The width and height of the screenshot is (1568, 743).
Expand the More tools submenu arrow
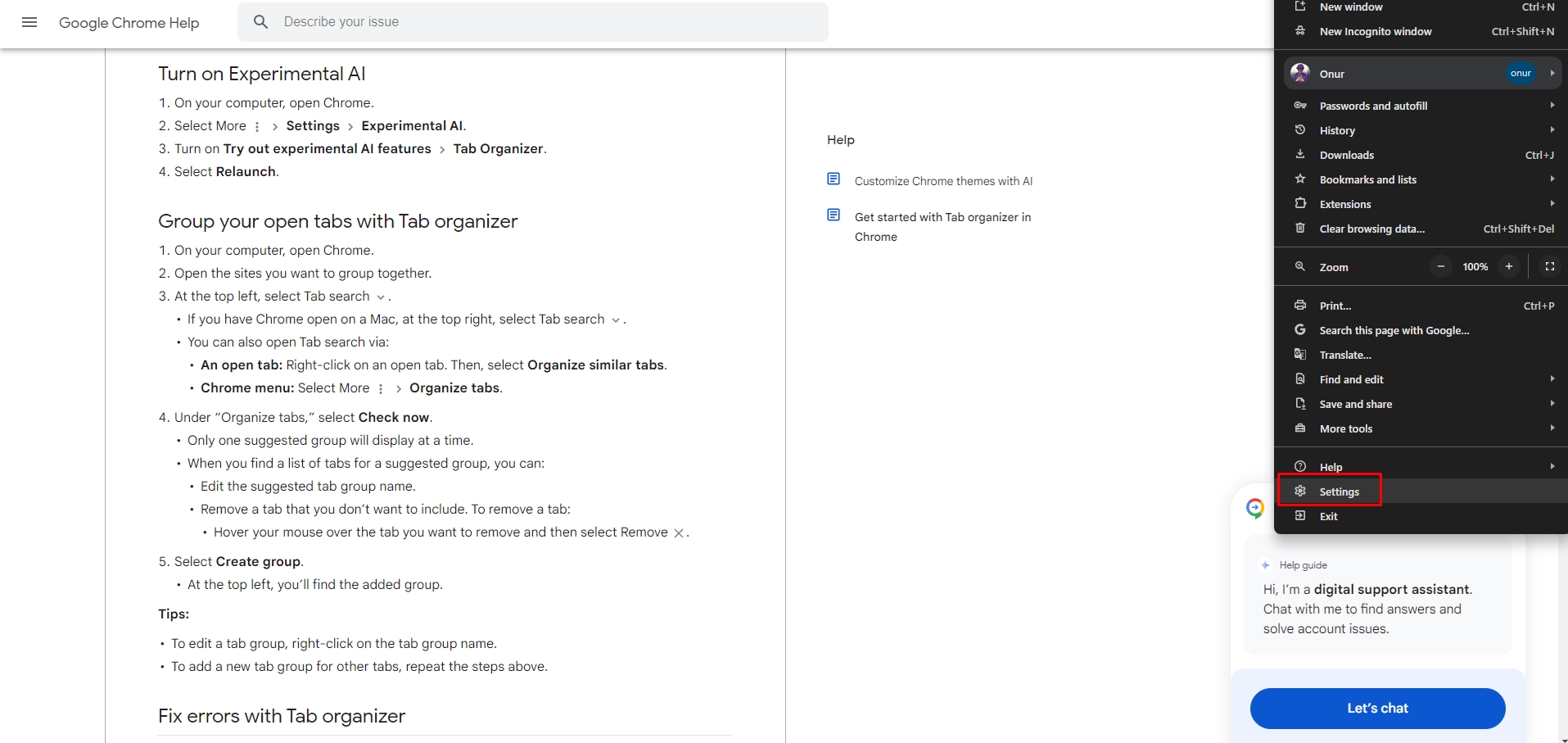coord(1552,428)
